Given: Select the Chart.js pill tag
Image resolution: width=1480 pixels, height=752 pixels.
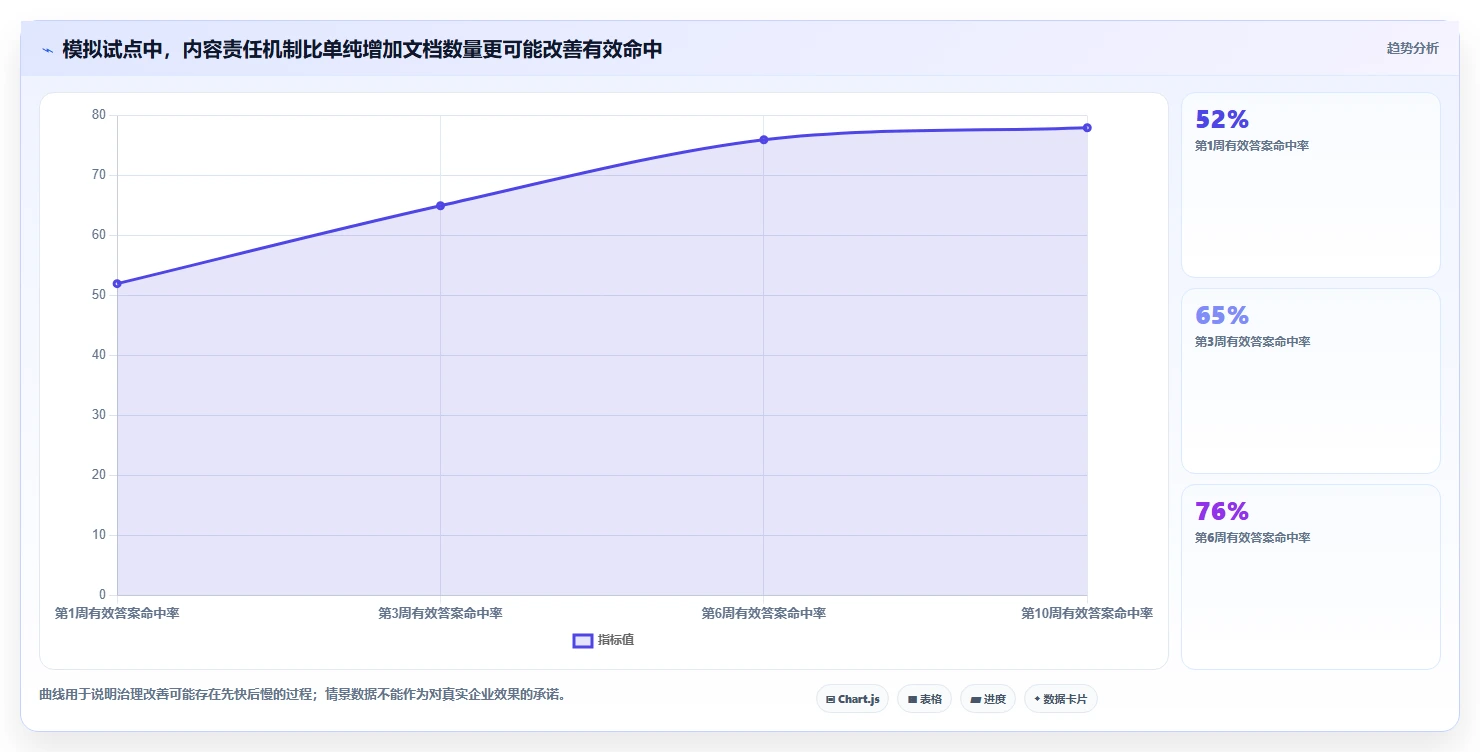Looking at the screenshot, I should [x=852, y=699].
